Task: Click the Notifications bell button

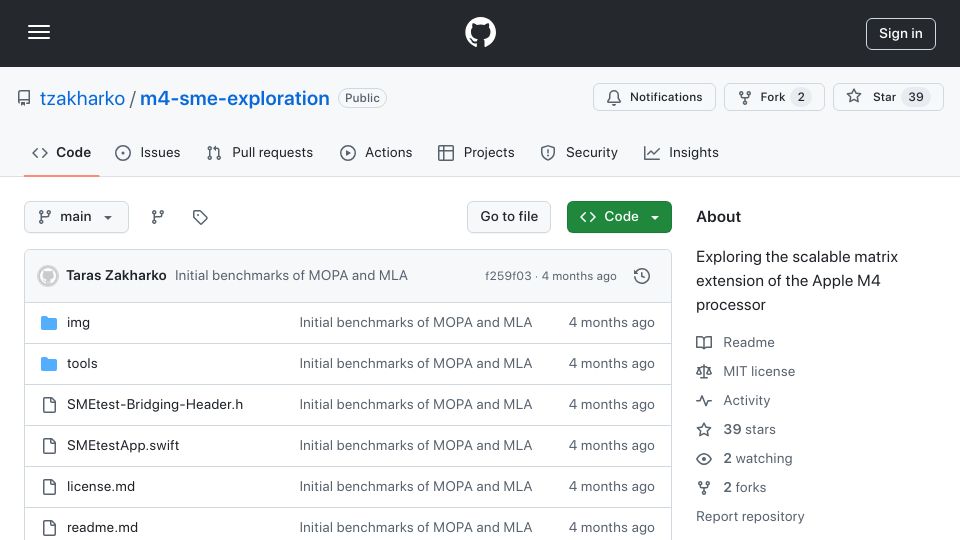Action: 654,97
